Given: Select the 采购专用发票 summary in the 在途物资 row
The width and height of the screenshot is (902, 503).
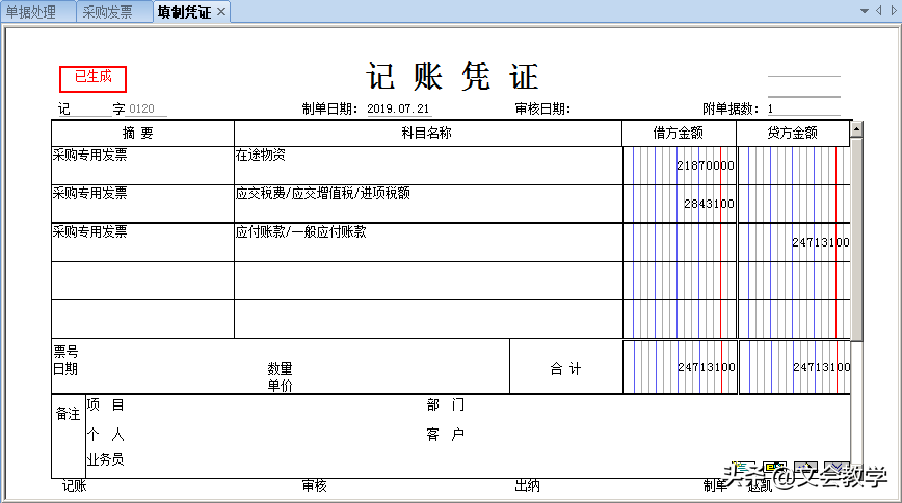Looking at the screenshot, I should (x=143, y=165).
